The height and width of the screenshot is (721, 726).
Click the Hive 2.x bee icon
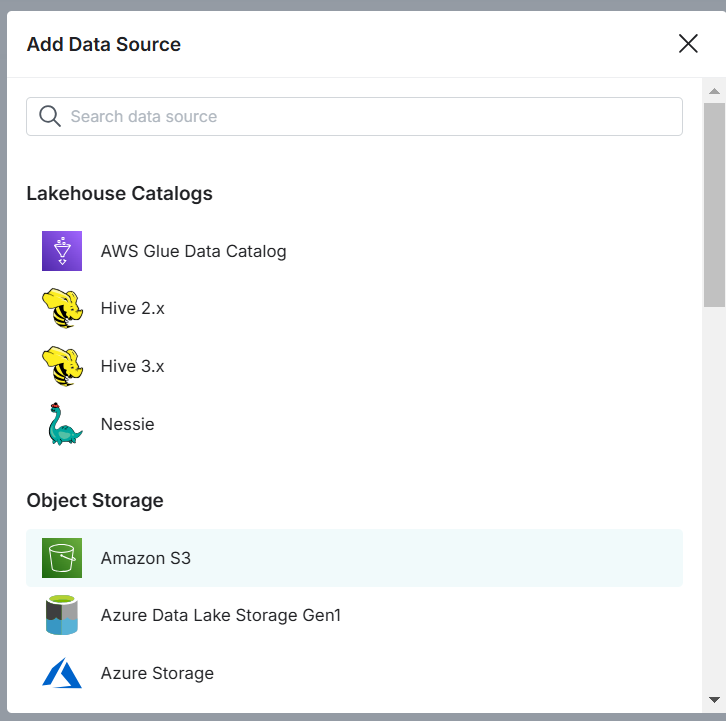coord(62,309)
